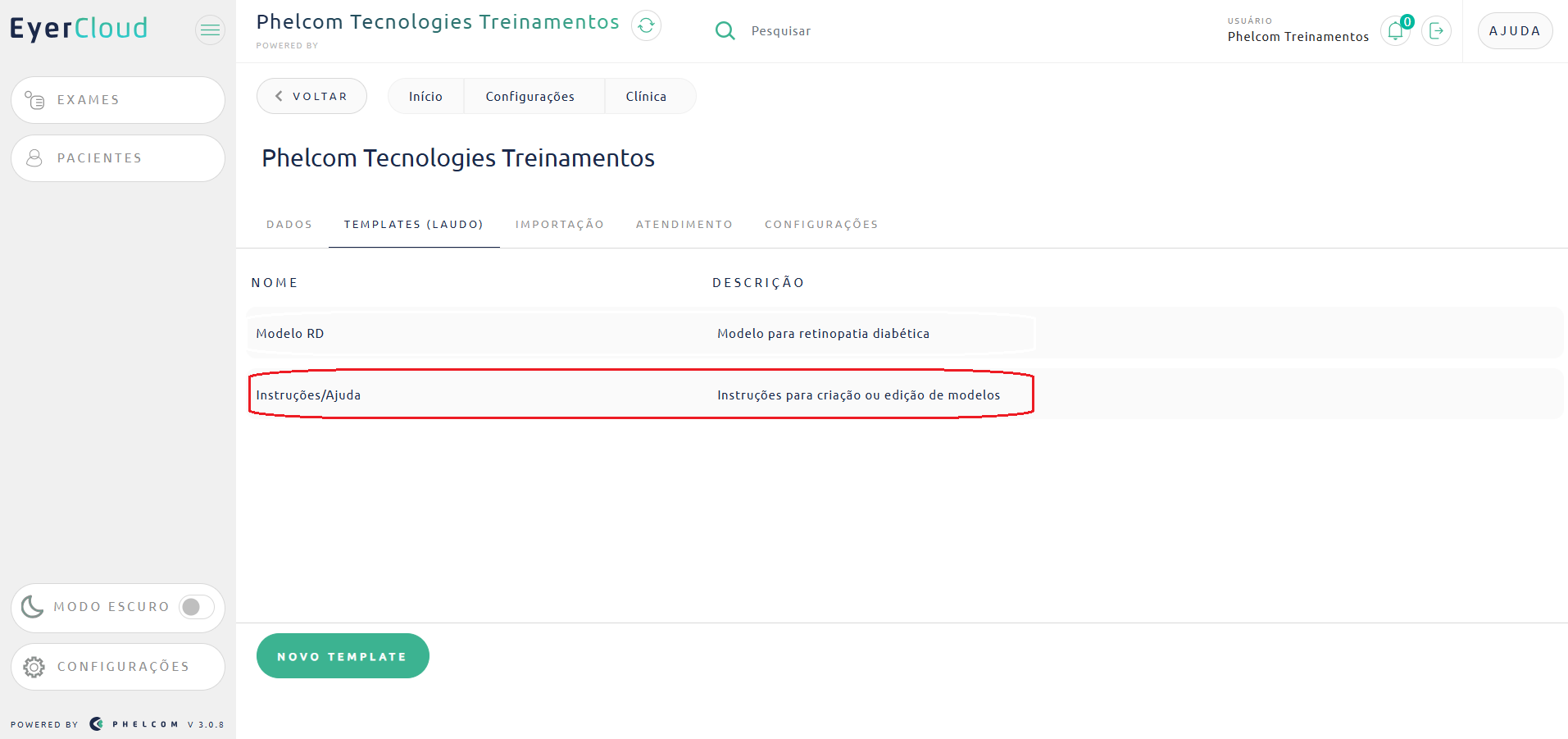Click the logout icon
The height and width of the screenshot is (739, 1568).
[1436, 31]
